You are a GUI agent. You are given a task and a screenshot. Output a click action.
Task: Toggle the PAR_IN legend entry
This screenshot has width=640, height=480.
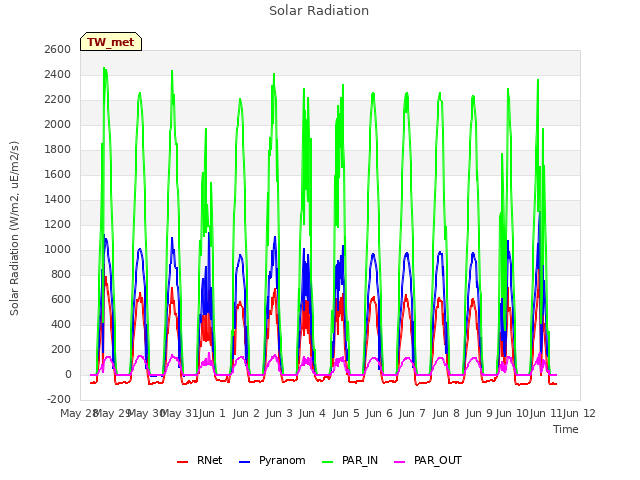350,460
